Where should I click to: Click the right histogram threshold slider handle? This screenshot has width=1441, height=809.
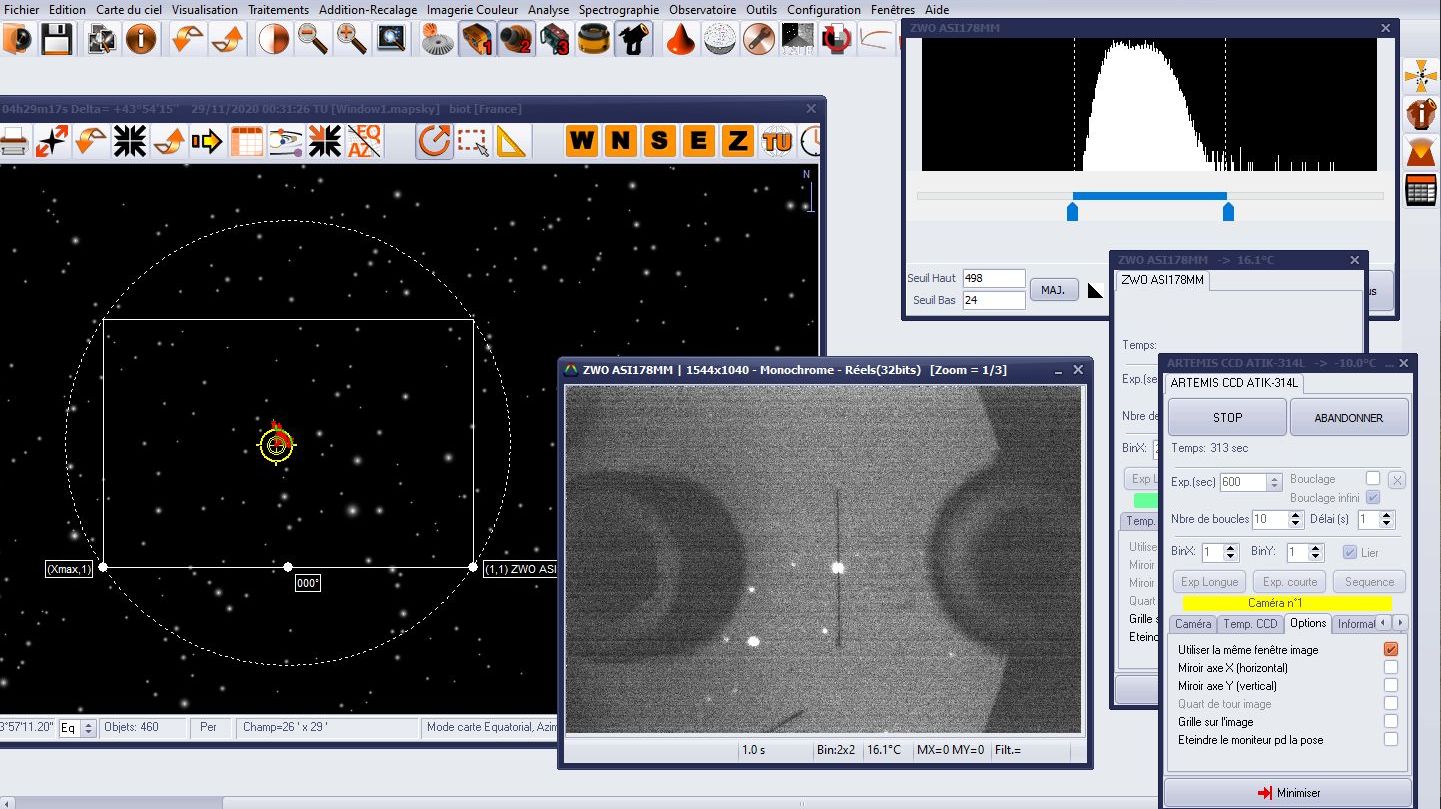1228,212
